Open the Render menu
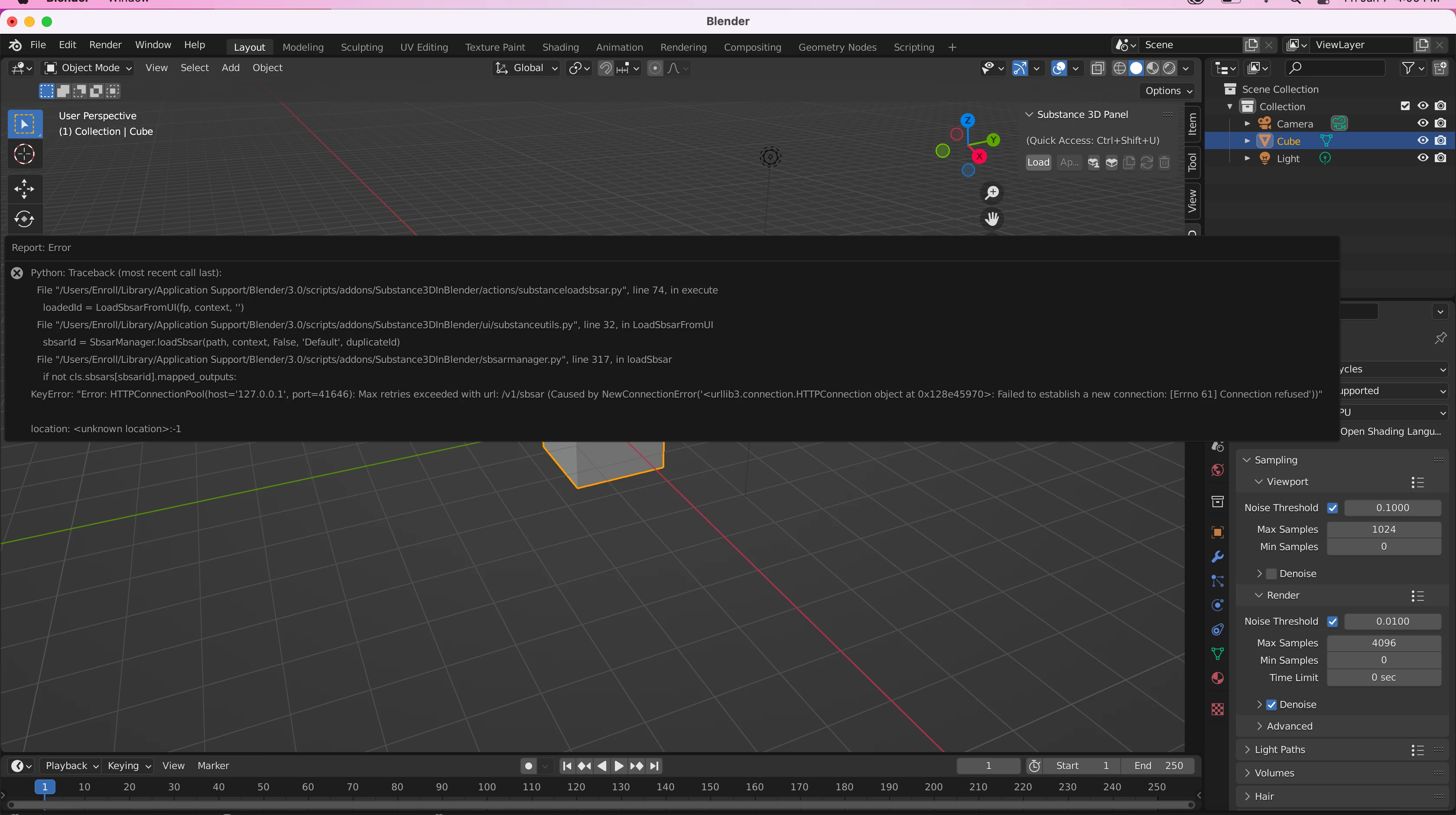The image size is (1456, 815). (x=105, y=45)
